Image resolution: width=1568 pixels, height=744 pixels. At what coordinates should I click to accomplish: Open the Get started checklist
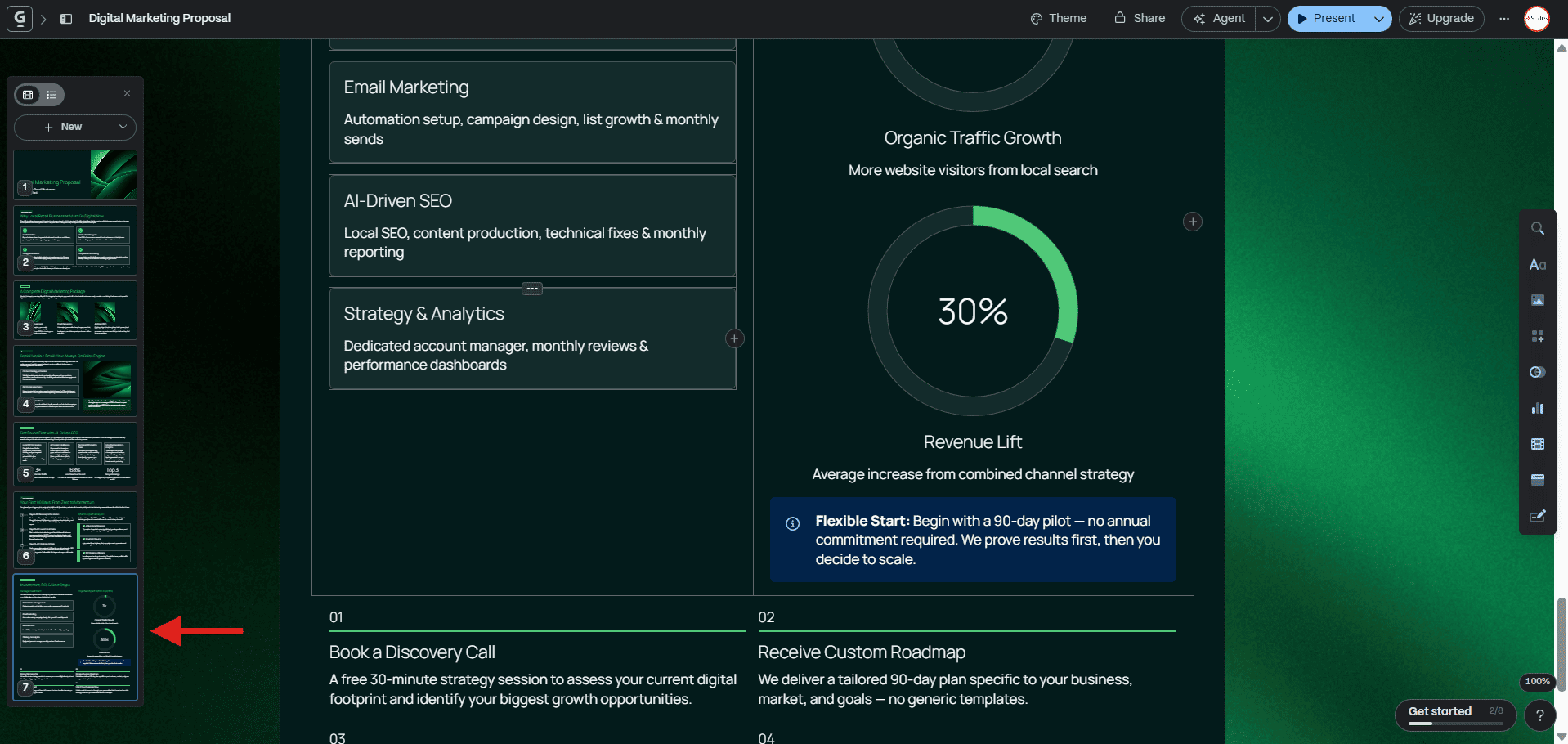tap(1454, 715)
